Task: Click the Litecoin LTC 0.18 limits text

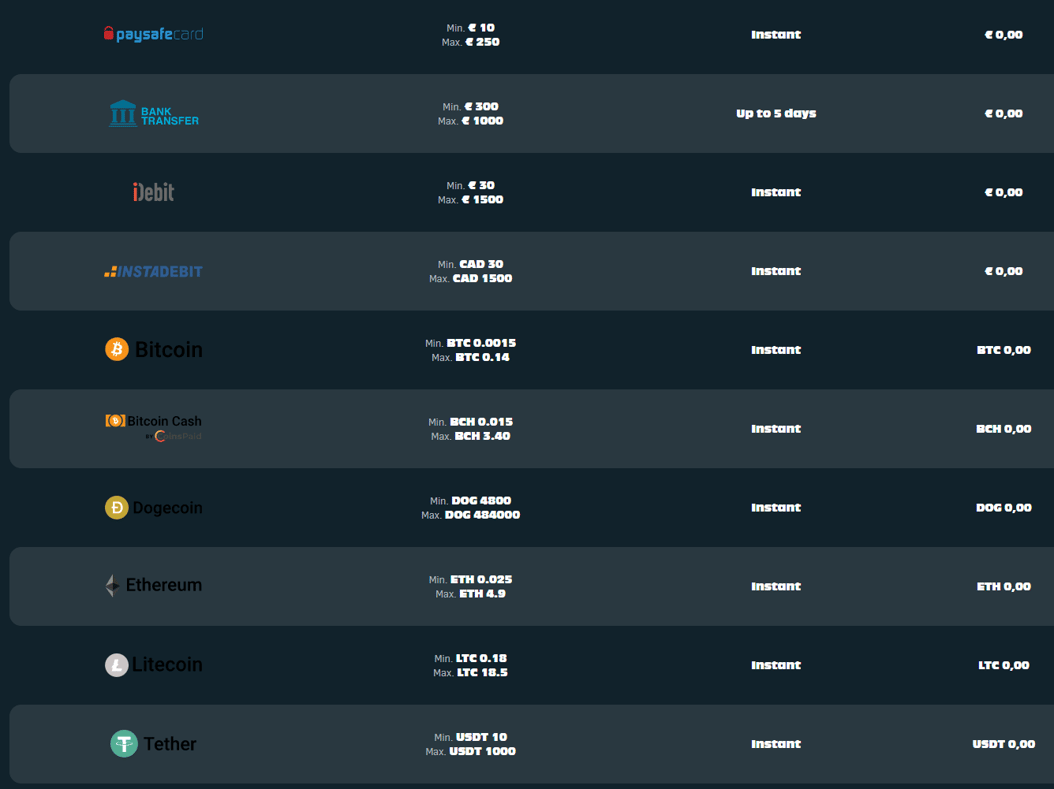Action: click(x=471, y=665)
